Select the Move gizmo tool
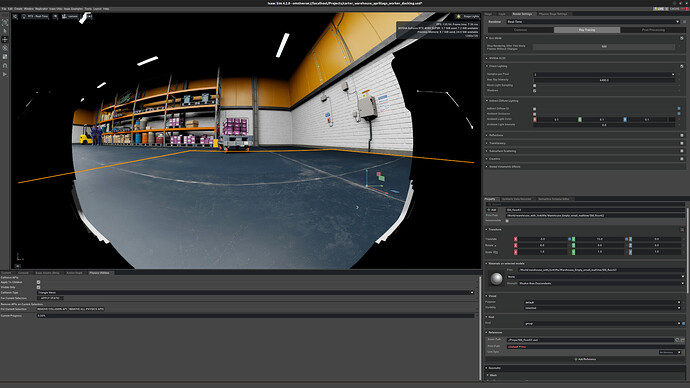The image size is (690, 388). tap(5, 40)
